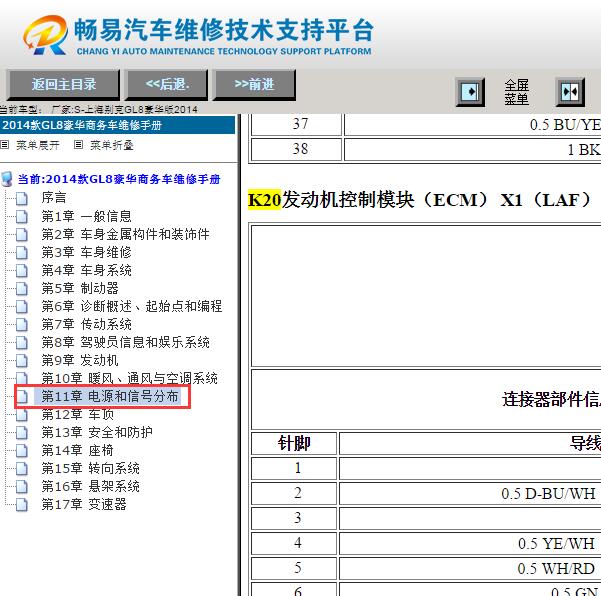Viewport: 601px width, 596px height.
Task: Click the single-arrow panel icon left of 全屏菜单
Action: coord(470,92)
